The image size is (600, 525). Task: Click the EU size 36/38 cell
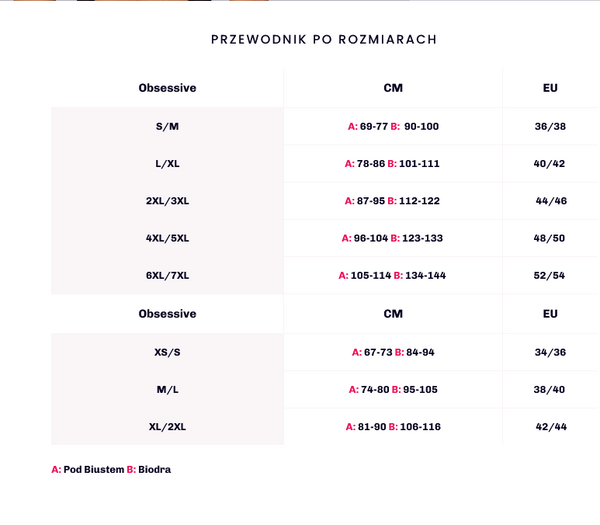pos(550,126)
